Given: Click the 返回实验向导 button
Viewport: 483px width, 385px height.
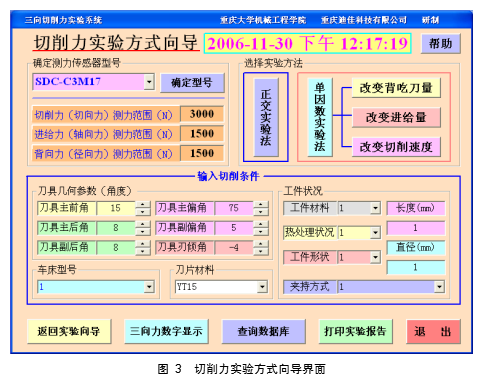Looking at the screenshot, I should click(69, 331).
